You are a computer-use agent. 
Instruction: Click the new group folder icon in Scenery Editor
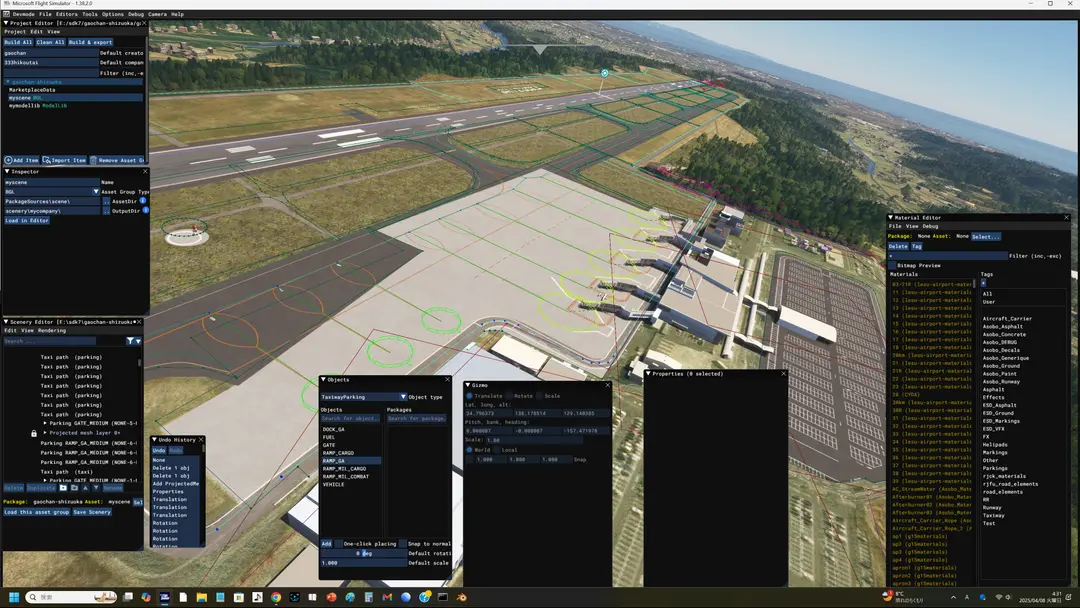pos(63,488)
